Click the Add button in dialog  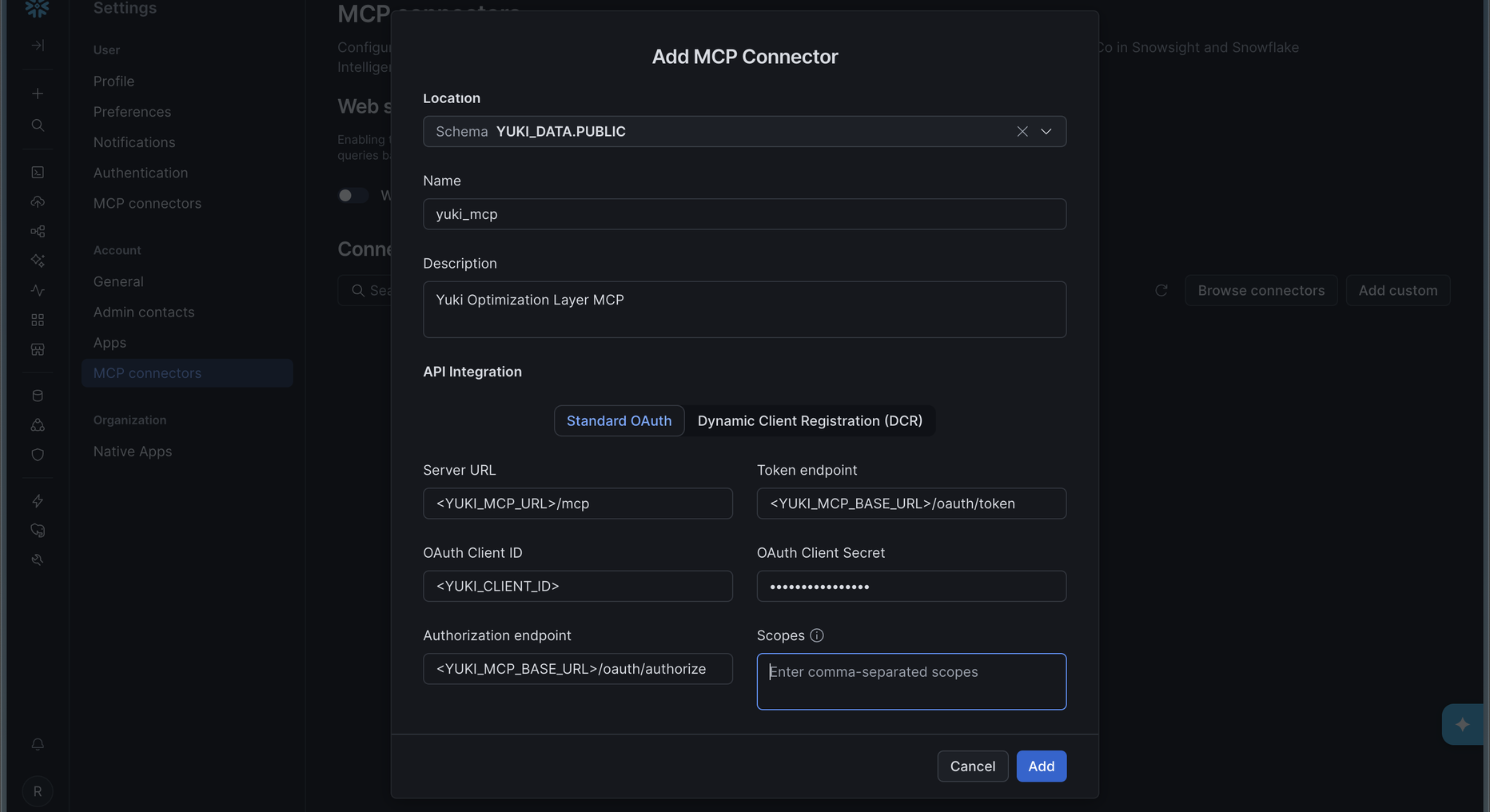click(x=1041, y=766)
